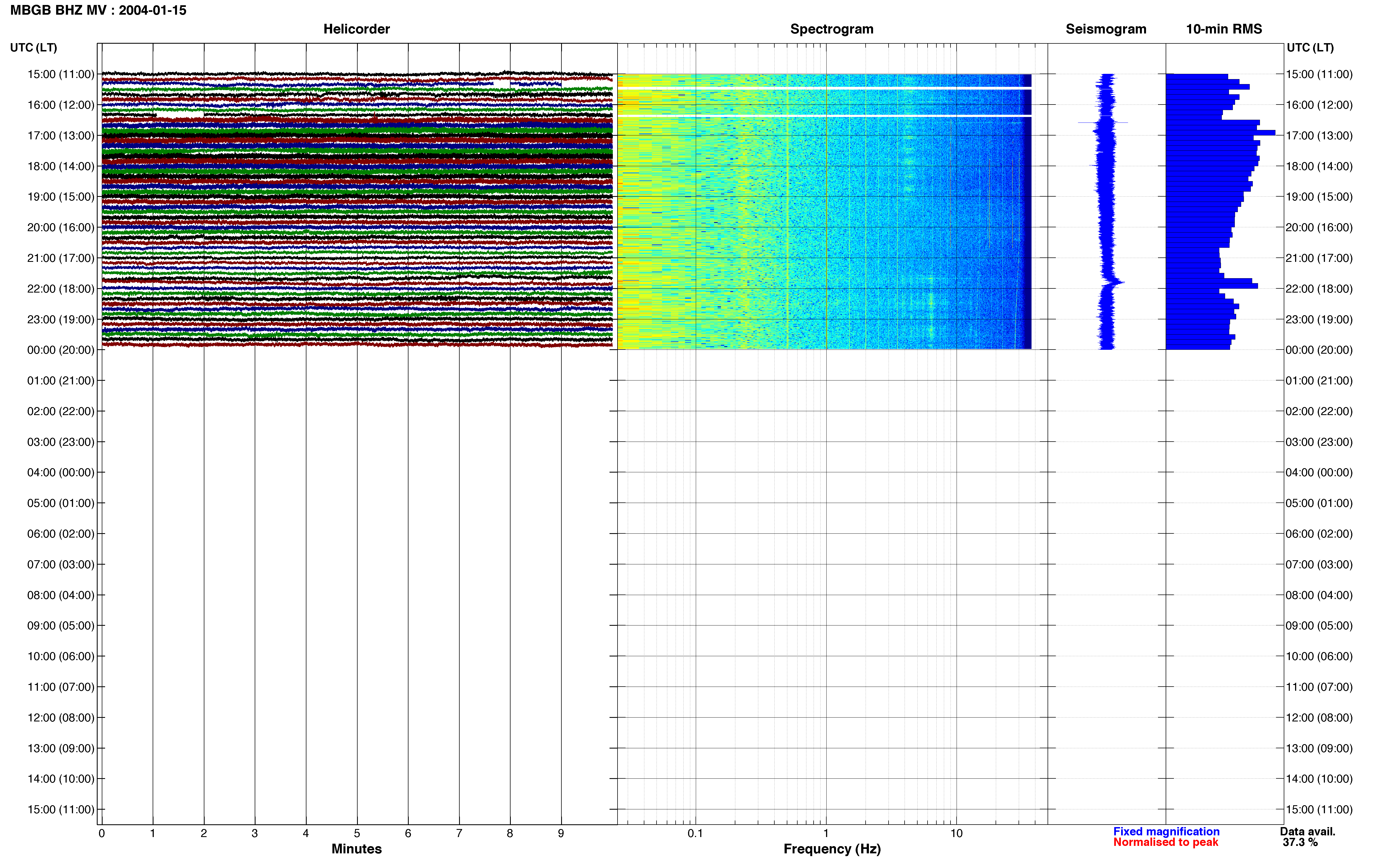Click the 16:00 (12:00) label on the Helicorder axis
This screenshot has height=868, width=1388.
60,105
